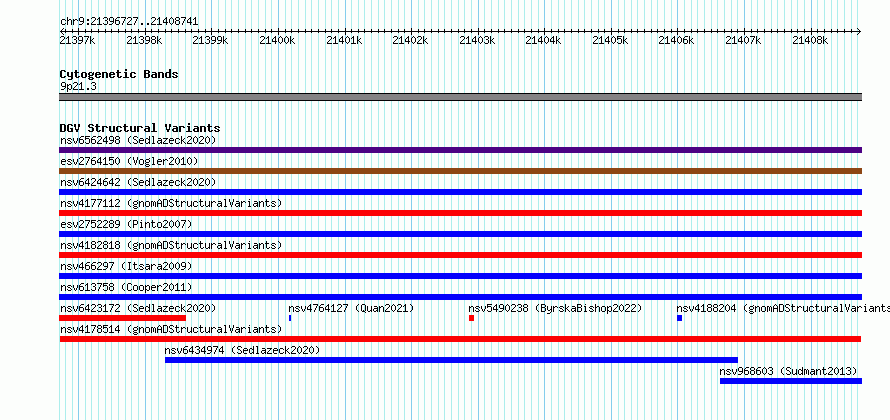
Task: Select the esv2752289 (Pinto2007) blue bar
Action: tap(460, 234)
